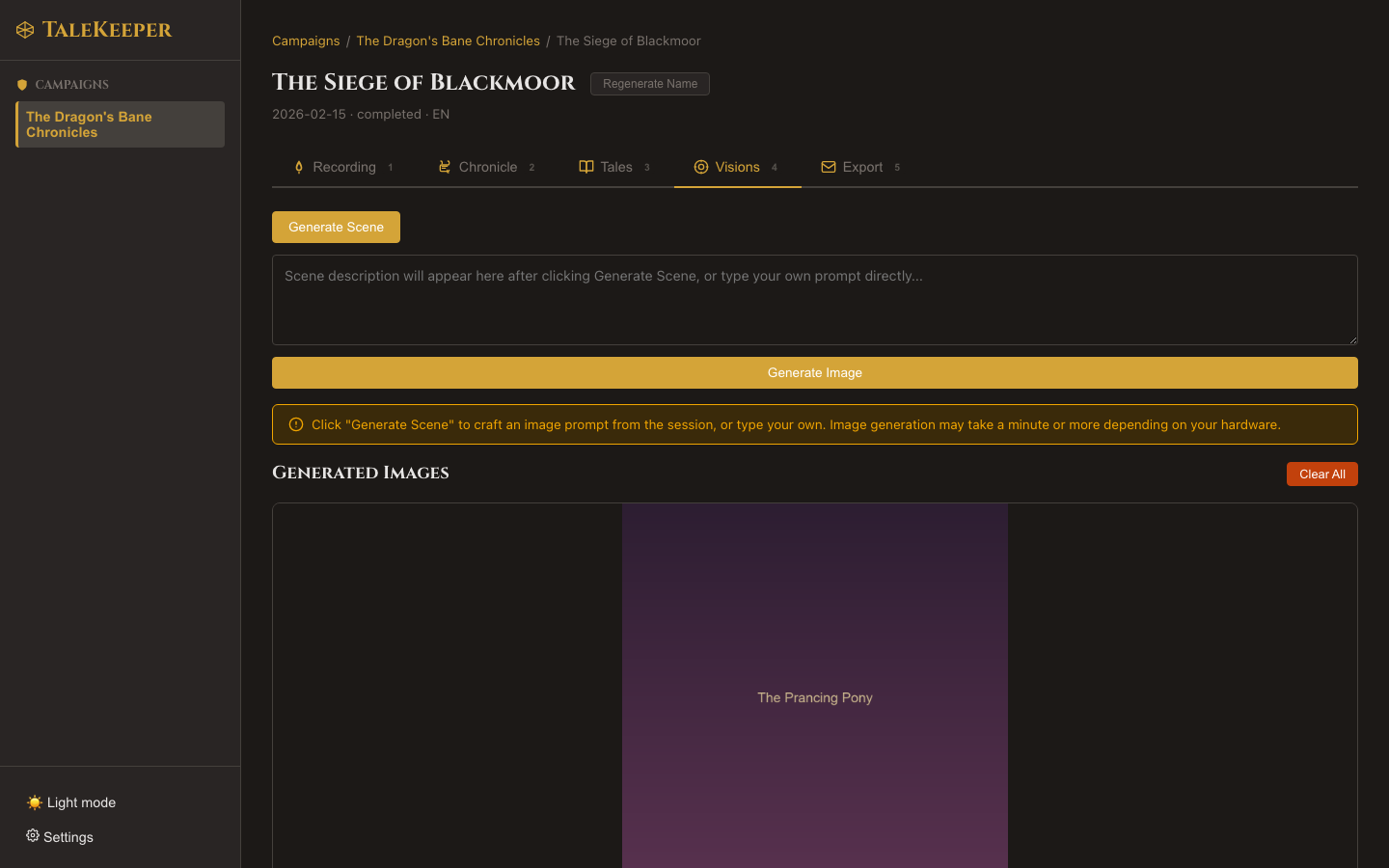
Task: Click the shield icon next to Campaigns header
Action: [21, 85]
